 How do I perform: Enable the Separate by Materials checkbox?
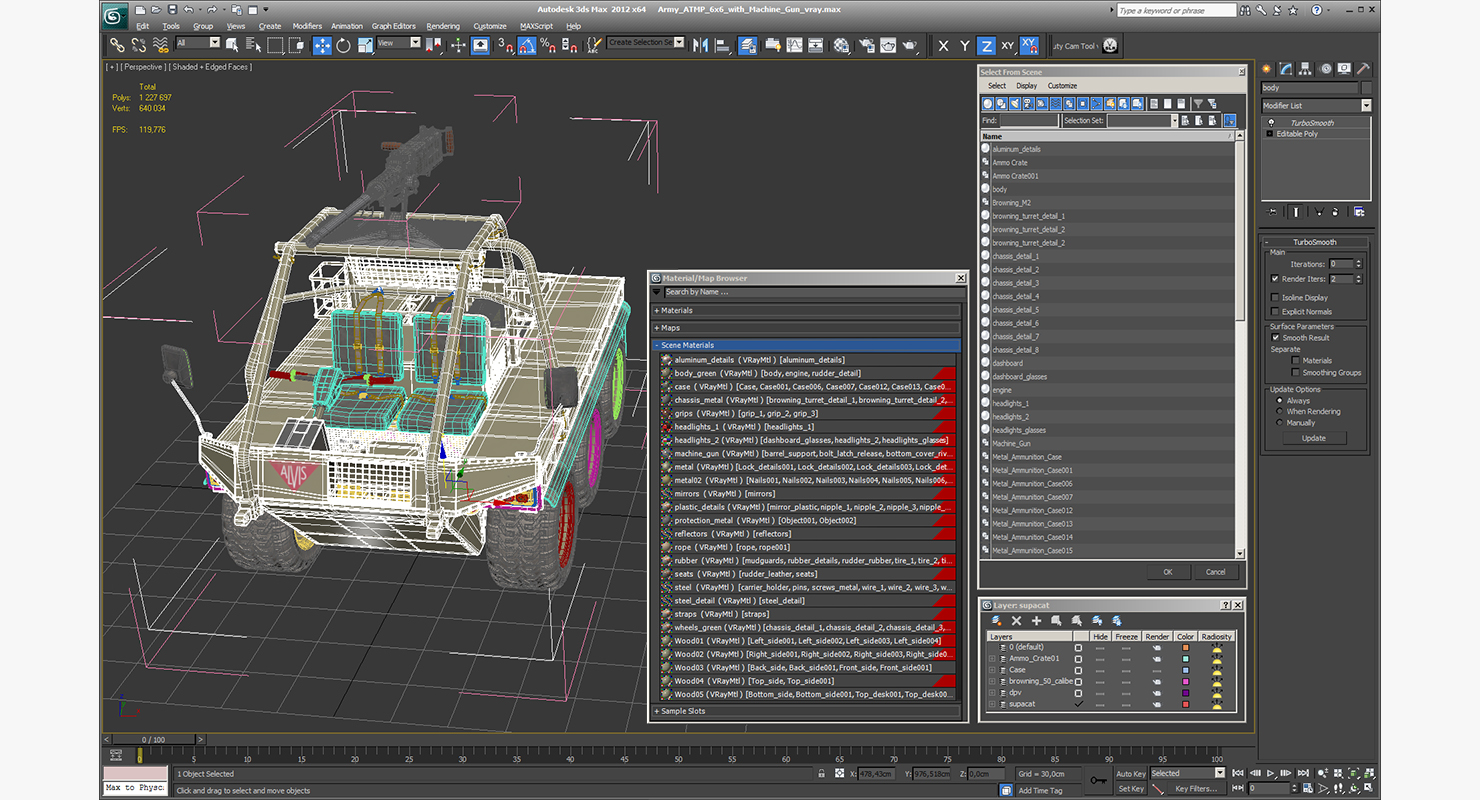1295,360
